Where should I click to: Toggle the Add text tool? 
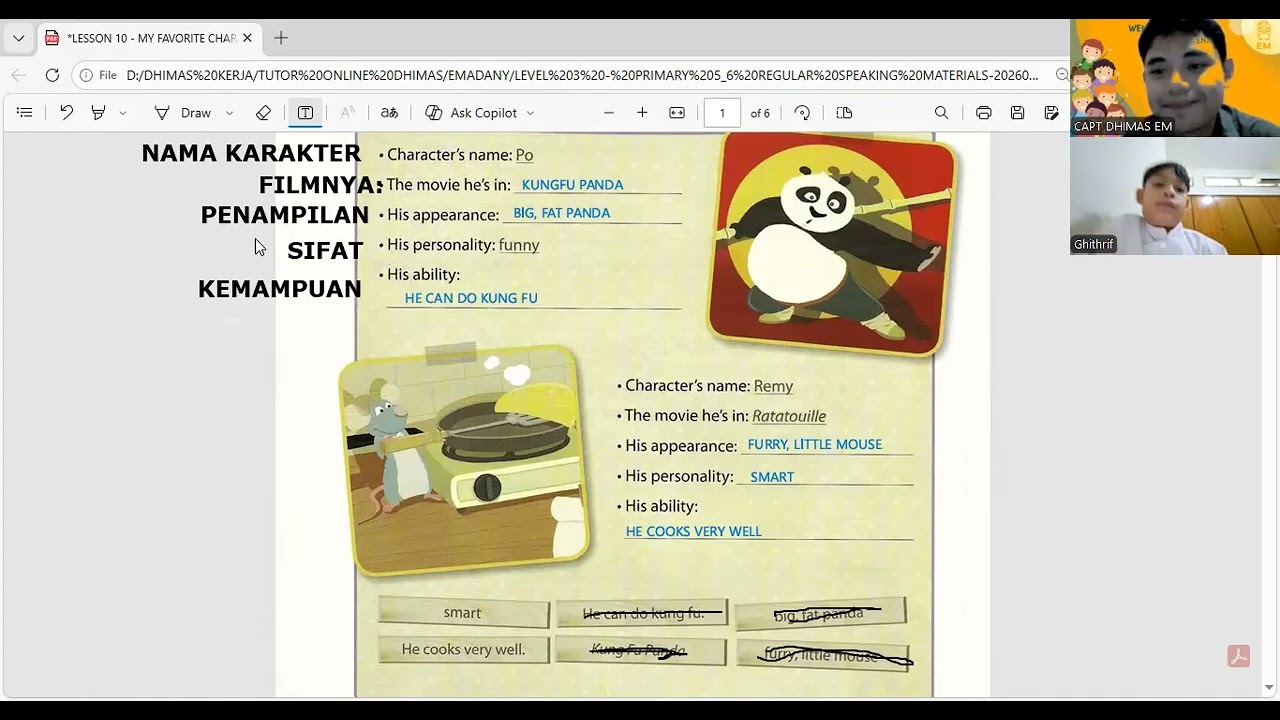[305, 113]
